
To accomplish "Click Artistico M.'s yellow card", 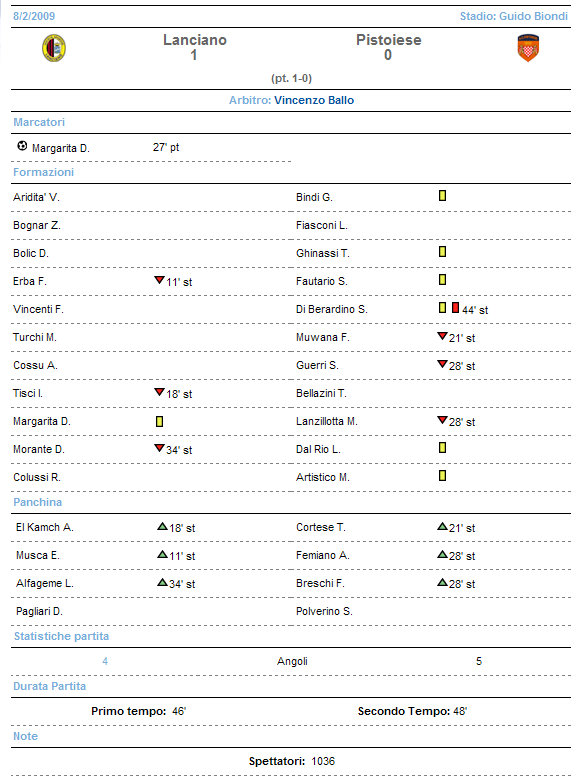I will 442,476.
